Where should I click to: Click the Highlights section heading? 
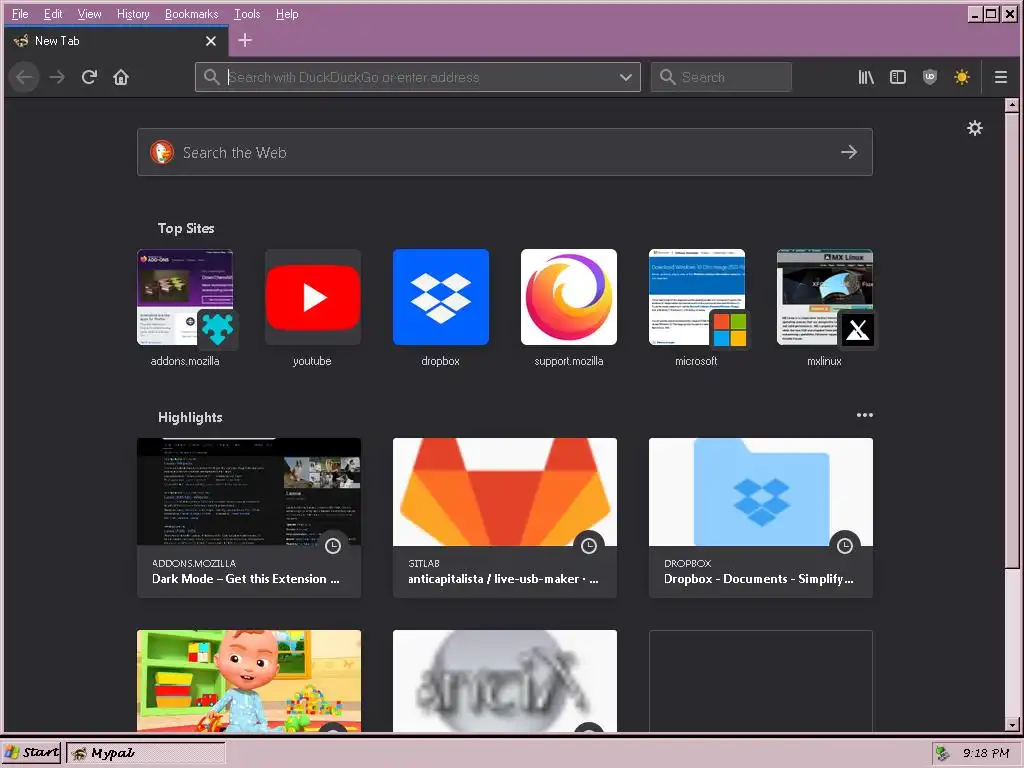190,417
